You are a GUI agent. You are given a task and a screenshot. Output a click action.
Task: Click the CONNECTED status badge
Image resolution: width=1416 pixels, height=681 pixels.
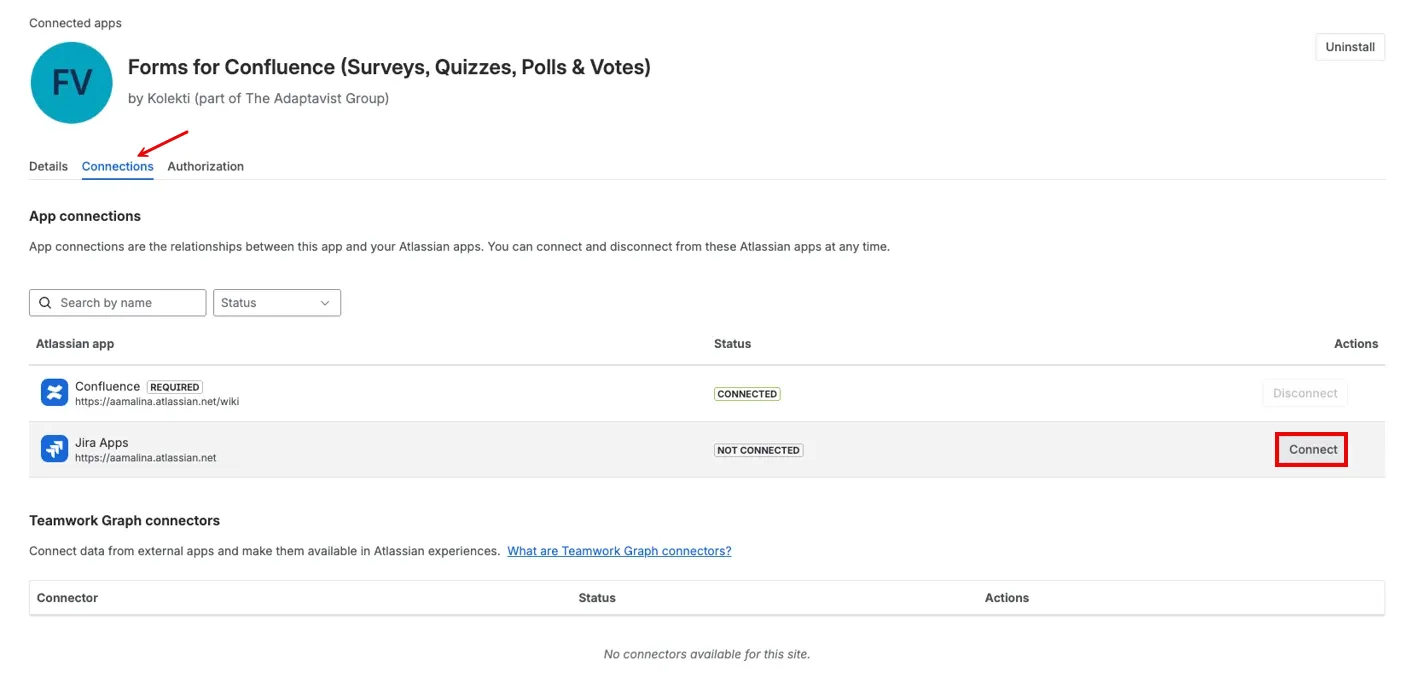click(747, 394)
